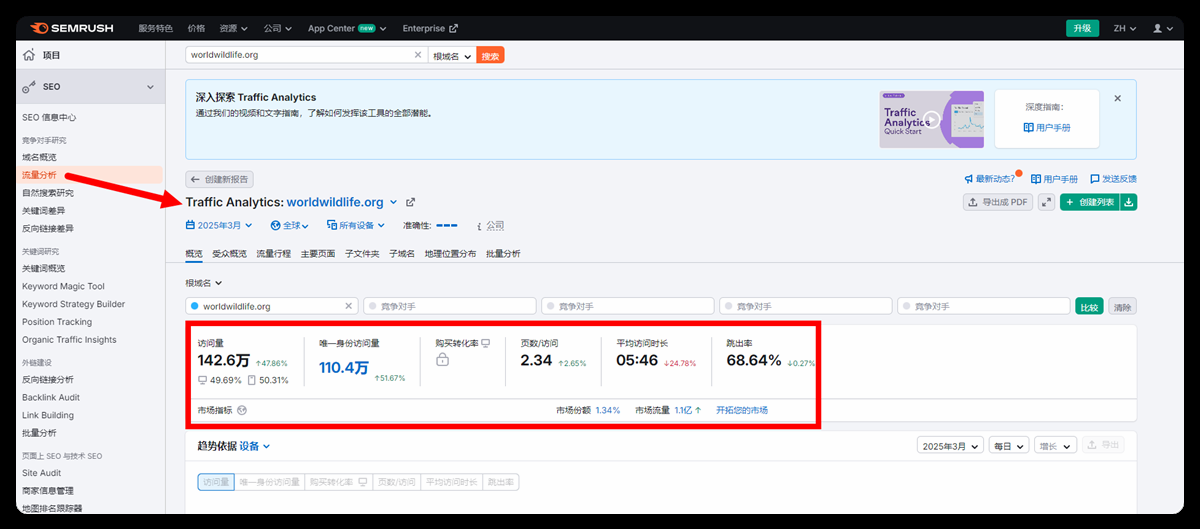Image resolution: width=1200 pixels, height=529 pixels.
Task: Click the 清除 button
Action: point(1122,306)
